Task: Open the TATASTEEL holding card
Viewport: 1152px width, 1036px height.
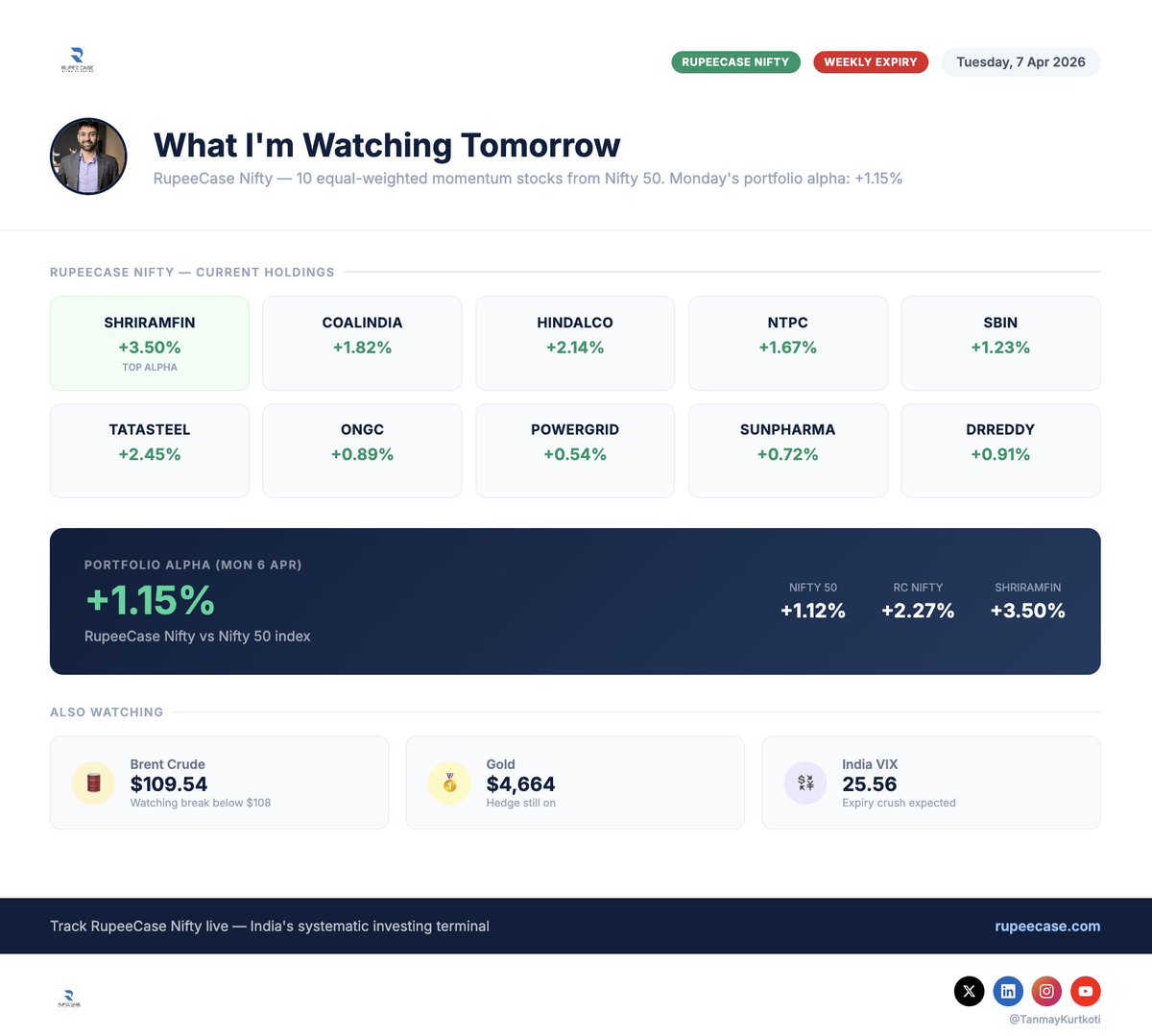Action: click(x=150, y=450)
